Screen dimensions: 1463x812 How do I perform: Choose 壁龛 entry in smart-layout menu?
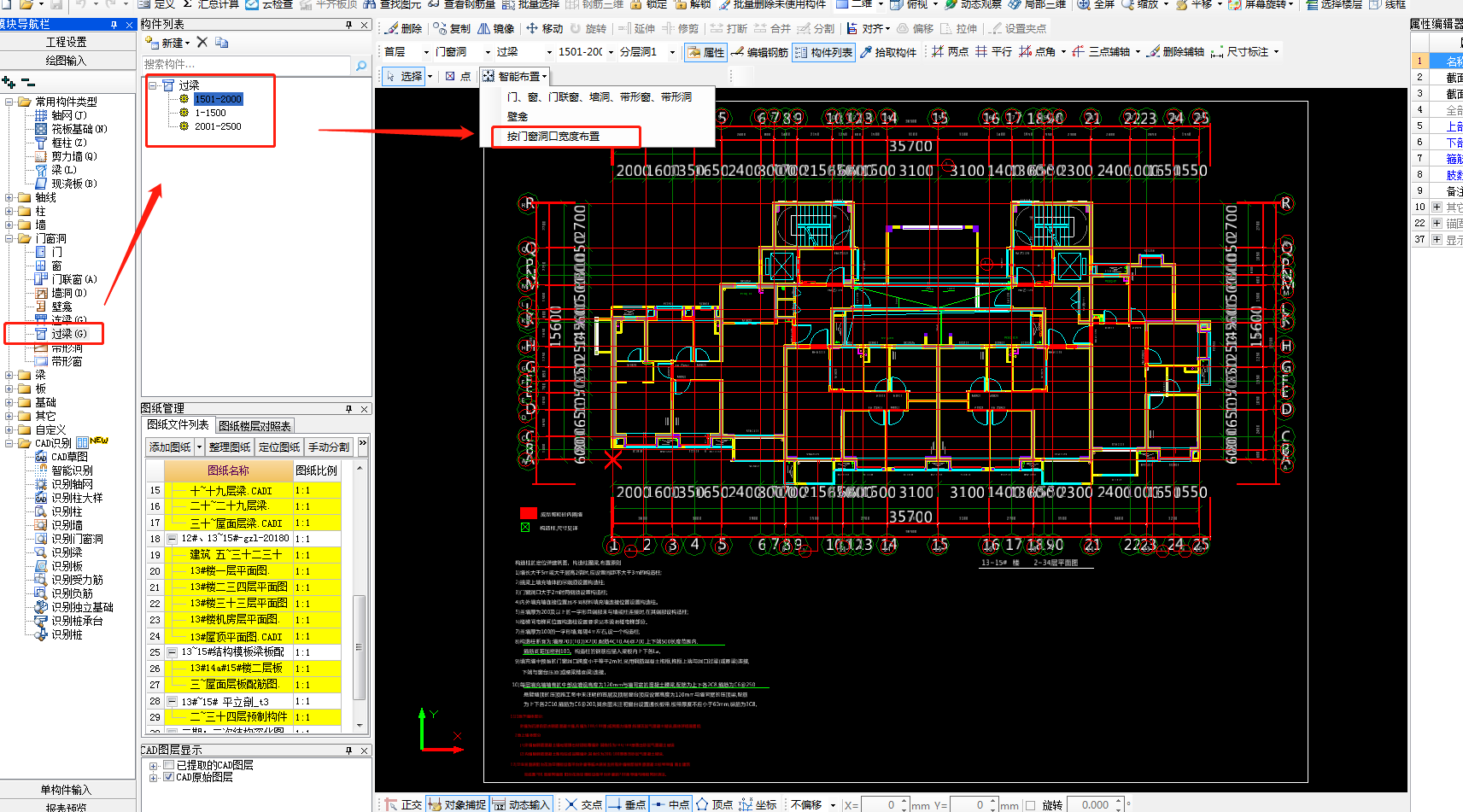tap(518, 116)
